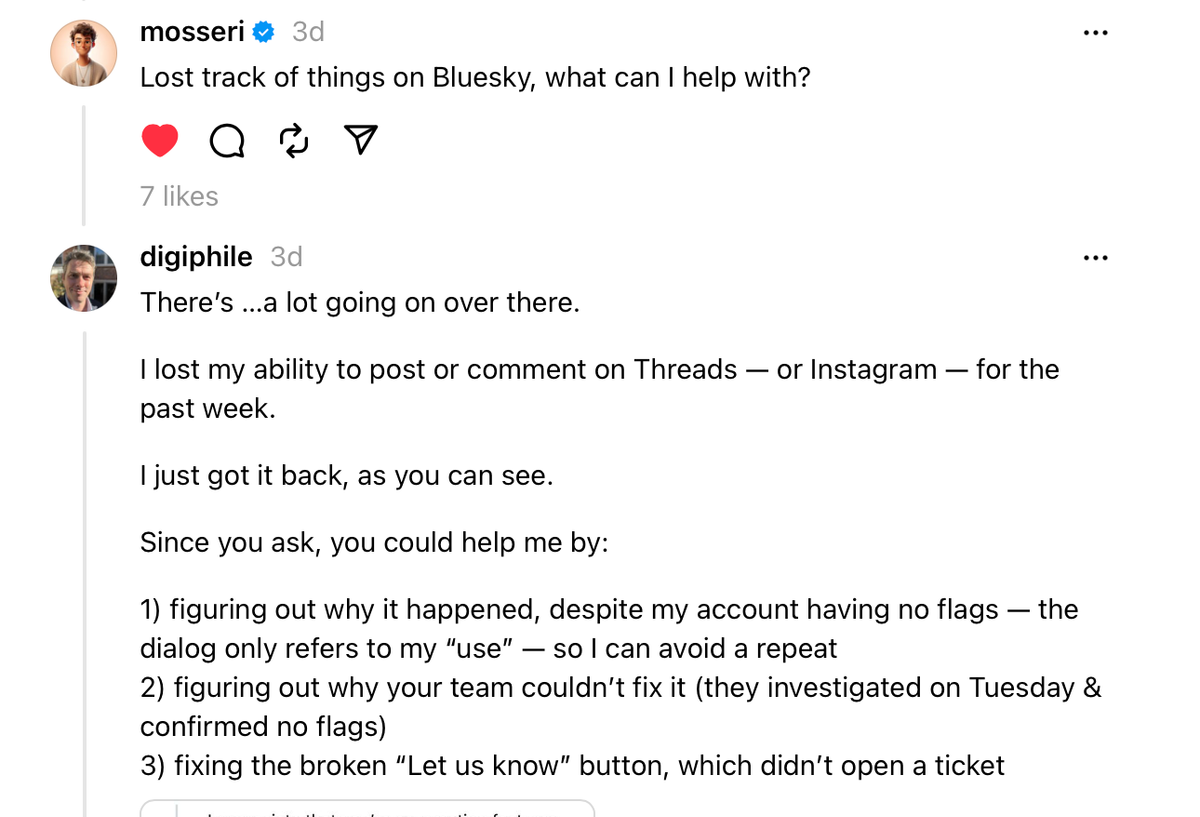View the list of 7 likes
Image resolution: width=1200 pixels, height=817 pixels.
pos(178,196)
